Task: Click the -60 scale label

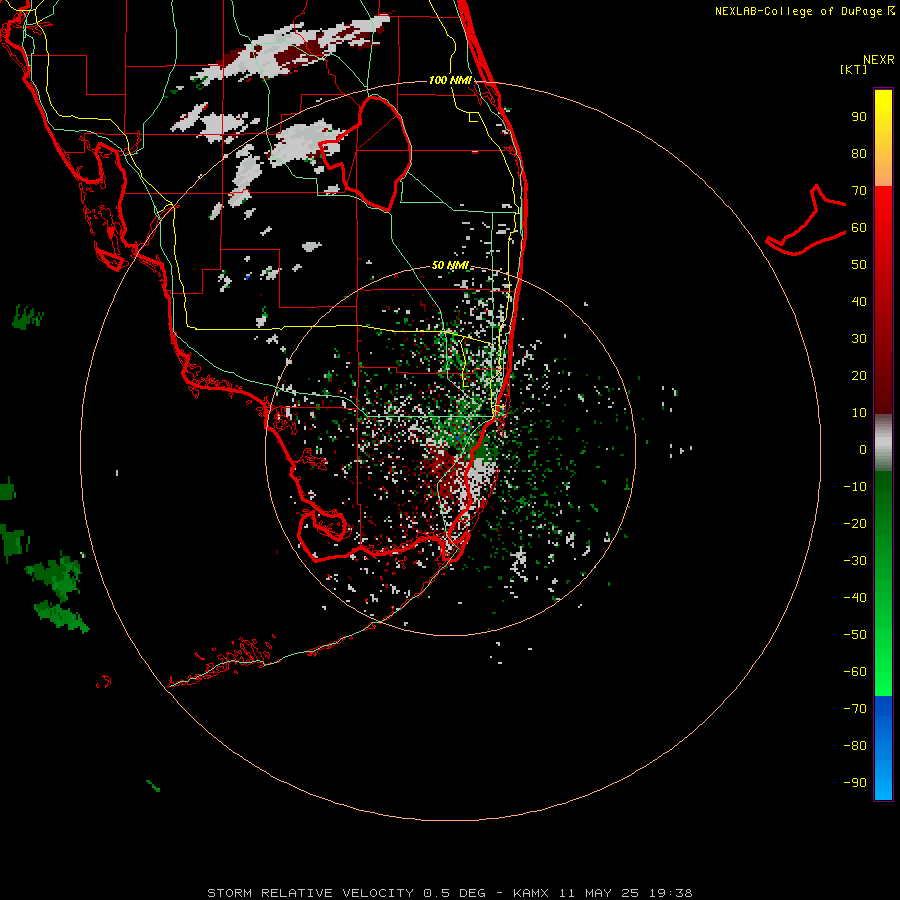Action: click(x=855, y=672)
